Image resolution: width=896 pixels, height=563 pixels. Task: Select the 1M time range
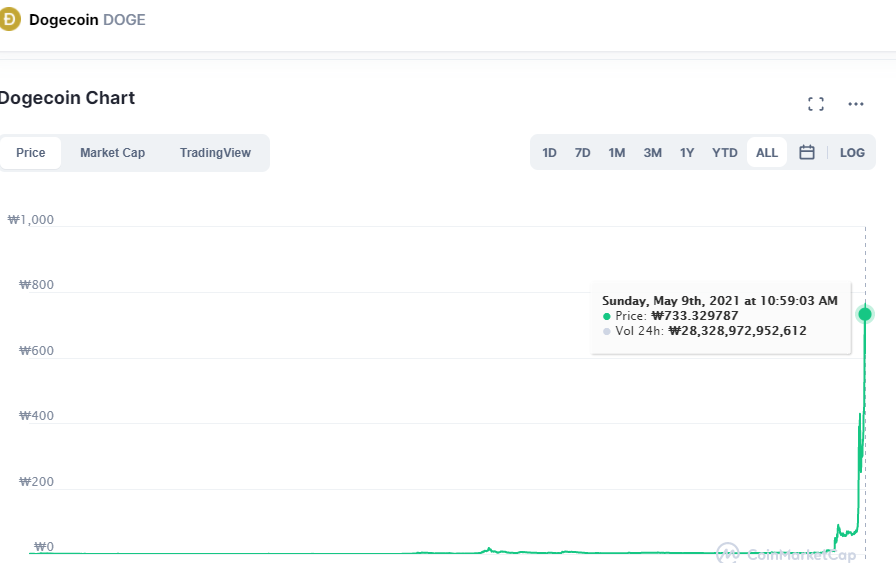tap(617, 153)
